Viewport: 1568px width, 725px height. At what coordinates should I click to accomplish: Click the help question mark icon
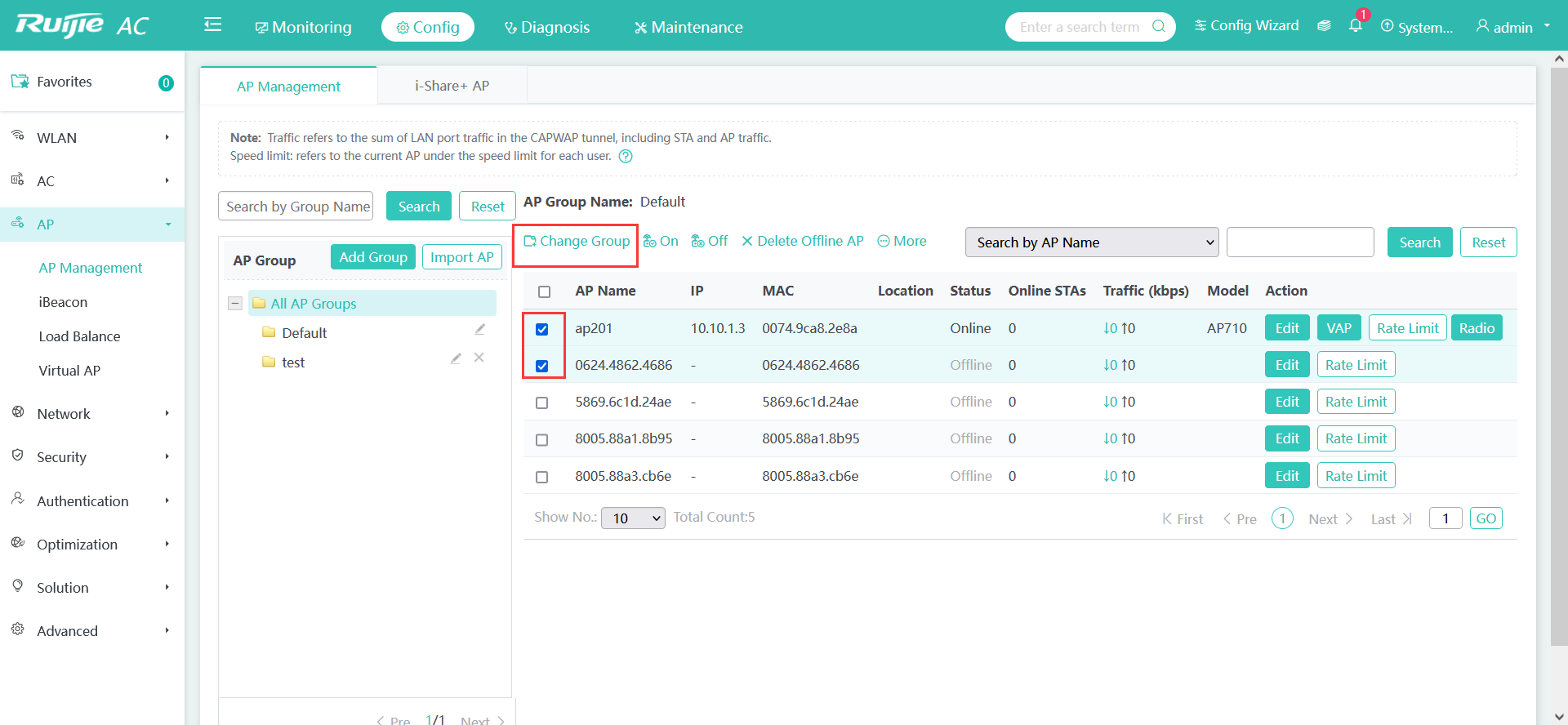coord(626,157)
